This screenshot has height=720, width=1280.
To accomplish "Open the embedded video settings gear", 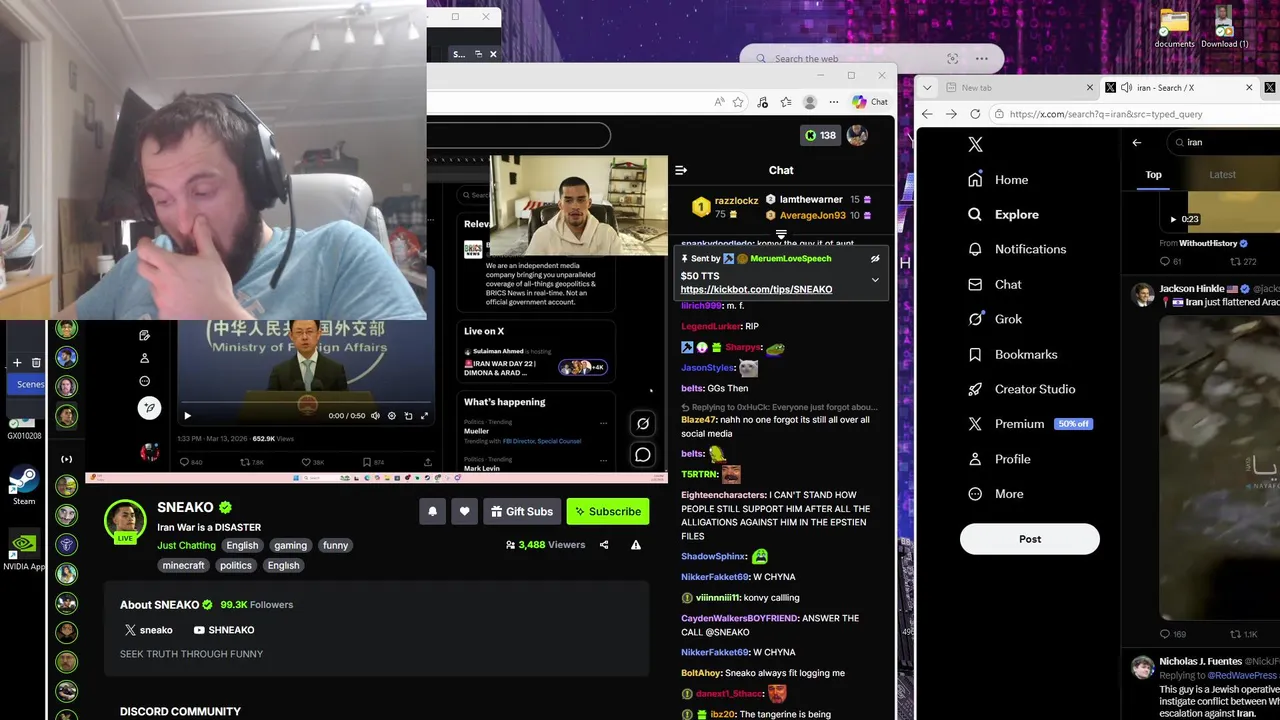I will pos(391,415).
